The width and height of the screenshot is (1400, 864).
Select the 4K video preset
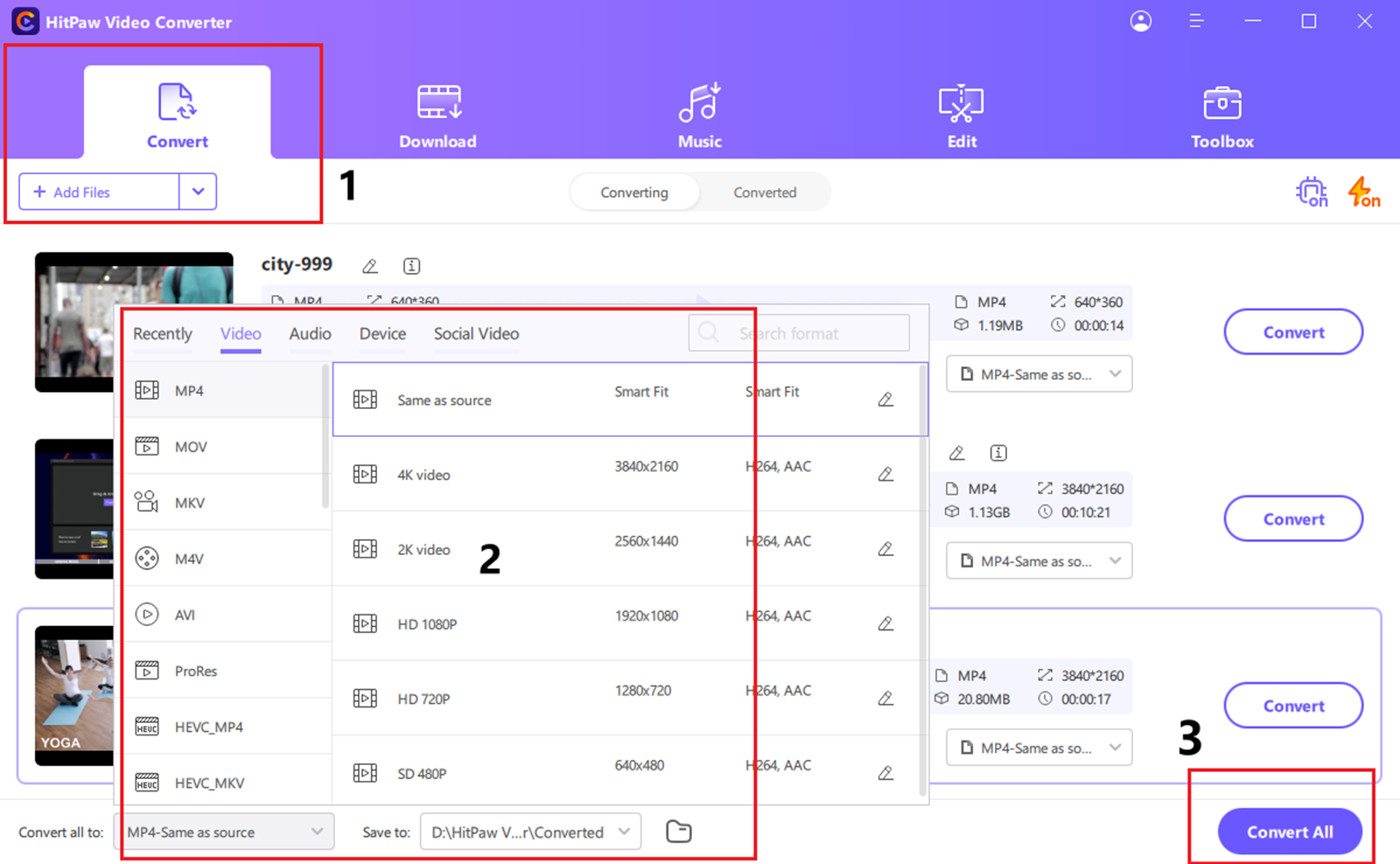coord(626,474)
